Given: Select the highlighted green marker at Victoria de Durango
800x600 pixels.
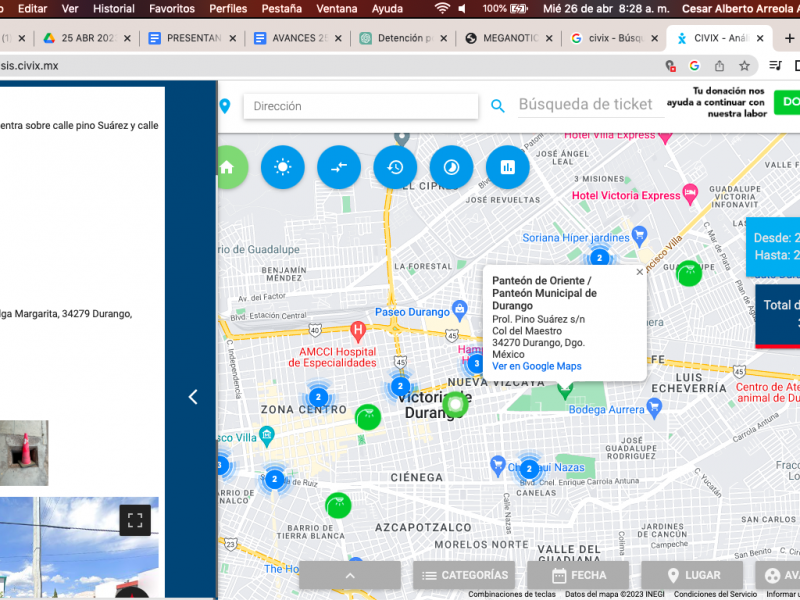Looking at the screenshot, I should pyautogui.click(x=456, y=405).
